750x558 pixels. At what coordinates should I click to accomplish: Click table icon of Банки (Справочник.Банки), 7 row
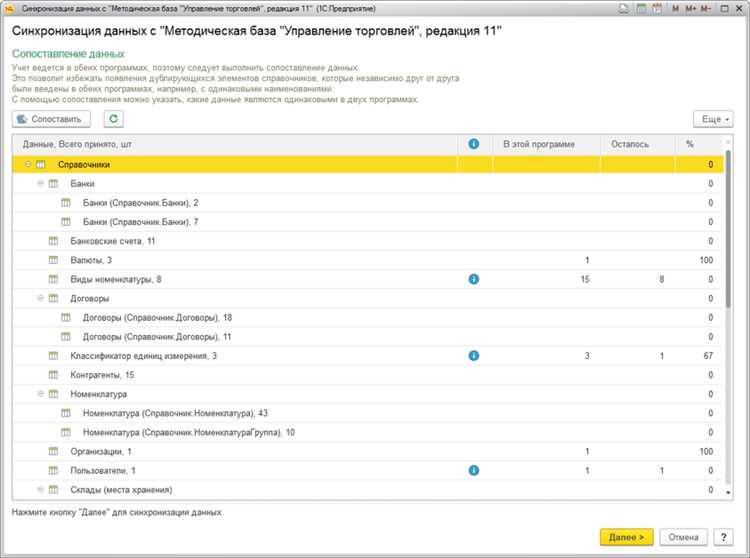(66, 222)
